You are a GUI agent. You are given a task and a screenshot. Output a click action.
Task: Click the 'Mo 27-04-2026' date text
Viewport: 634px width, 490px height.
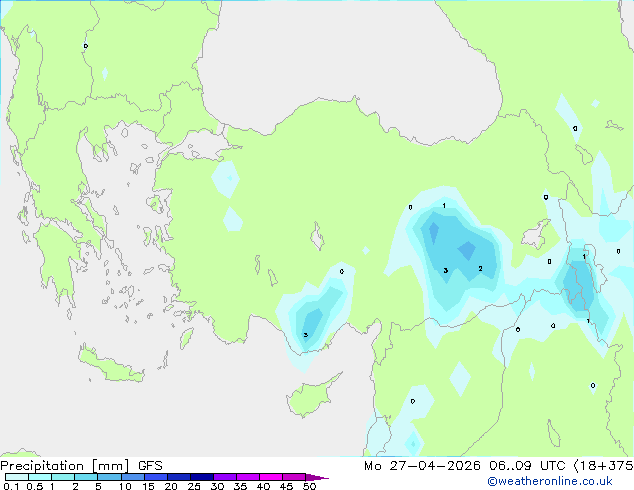click(x=422, y=466)
